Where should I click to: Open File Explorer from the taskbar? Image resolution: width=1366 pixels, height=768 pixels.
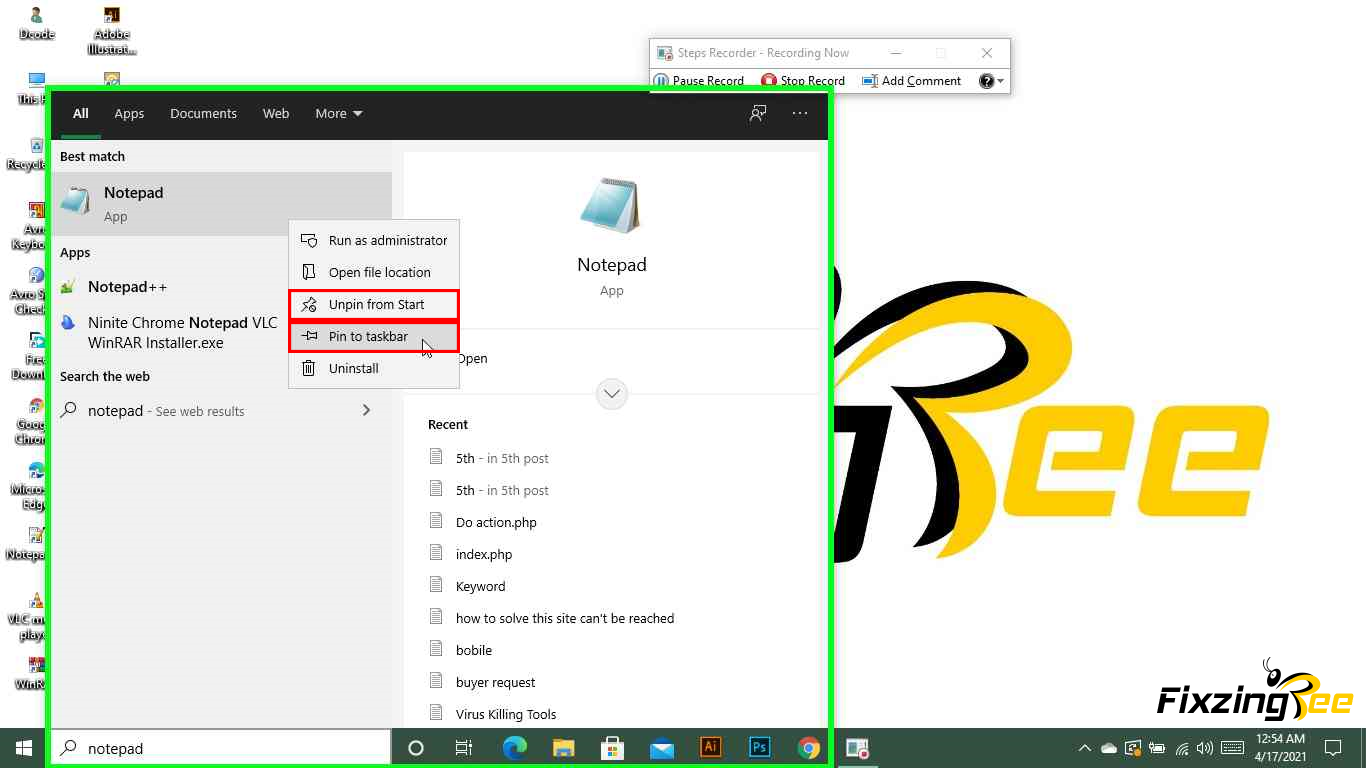click(564, 748)
